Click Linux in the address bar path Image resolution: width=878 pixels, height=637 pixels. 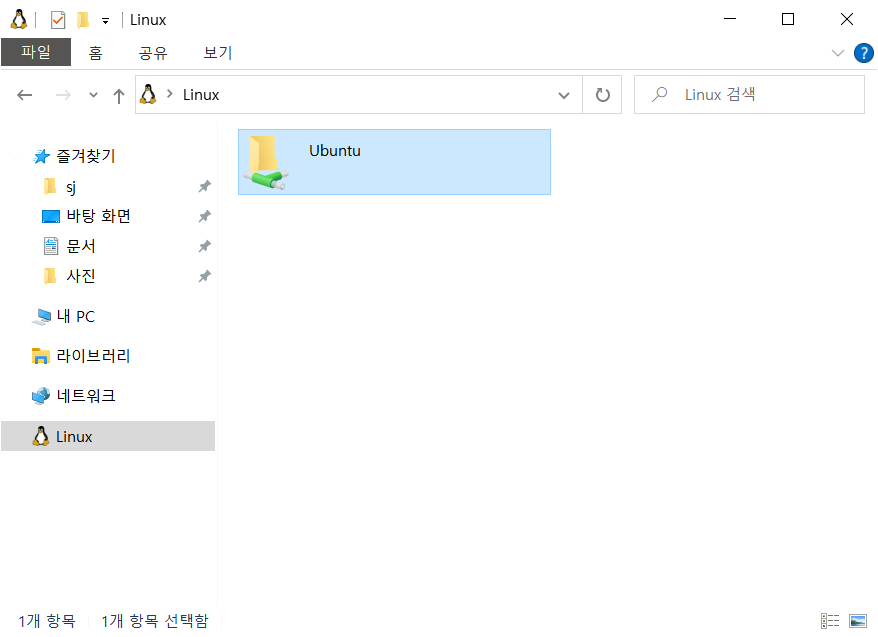click(x=201, y=95)
